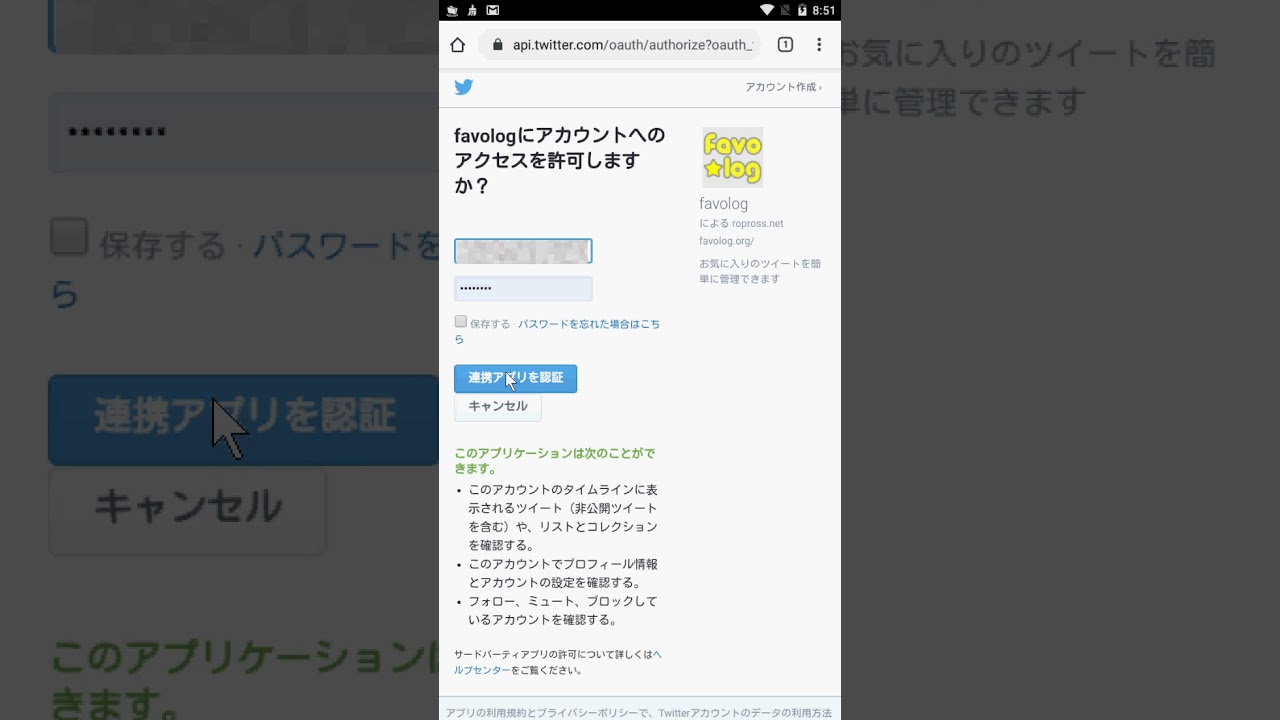Tap the battery icon in status bar
Screen dimensions: 1280x720
tap(802, 10)
